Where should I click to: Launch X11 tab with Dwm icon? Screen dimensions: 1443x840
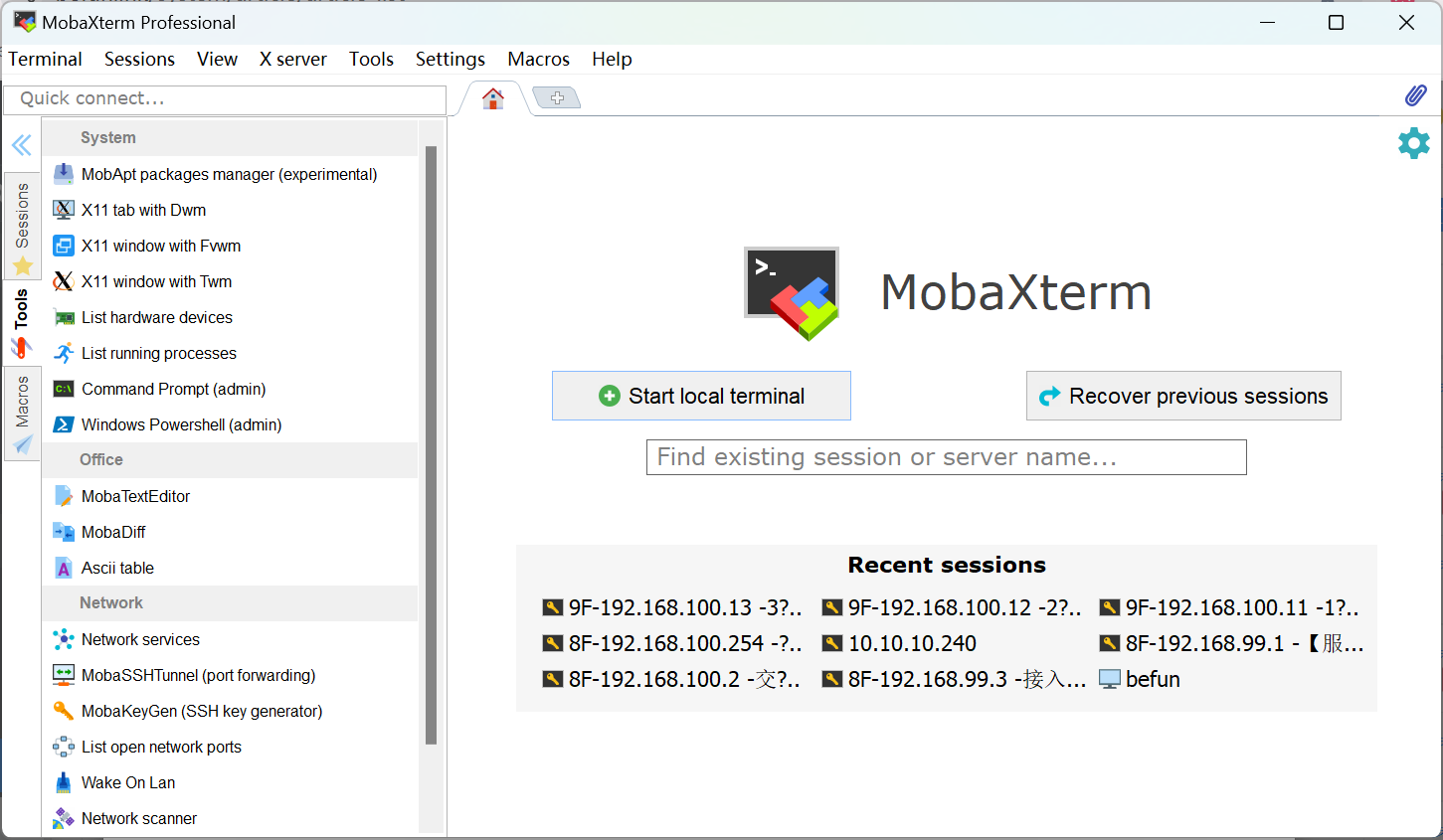pyautogui.click(x=64, y=210)
